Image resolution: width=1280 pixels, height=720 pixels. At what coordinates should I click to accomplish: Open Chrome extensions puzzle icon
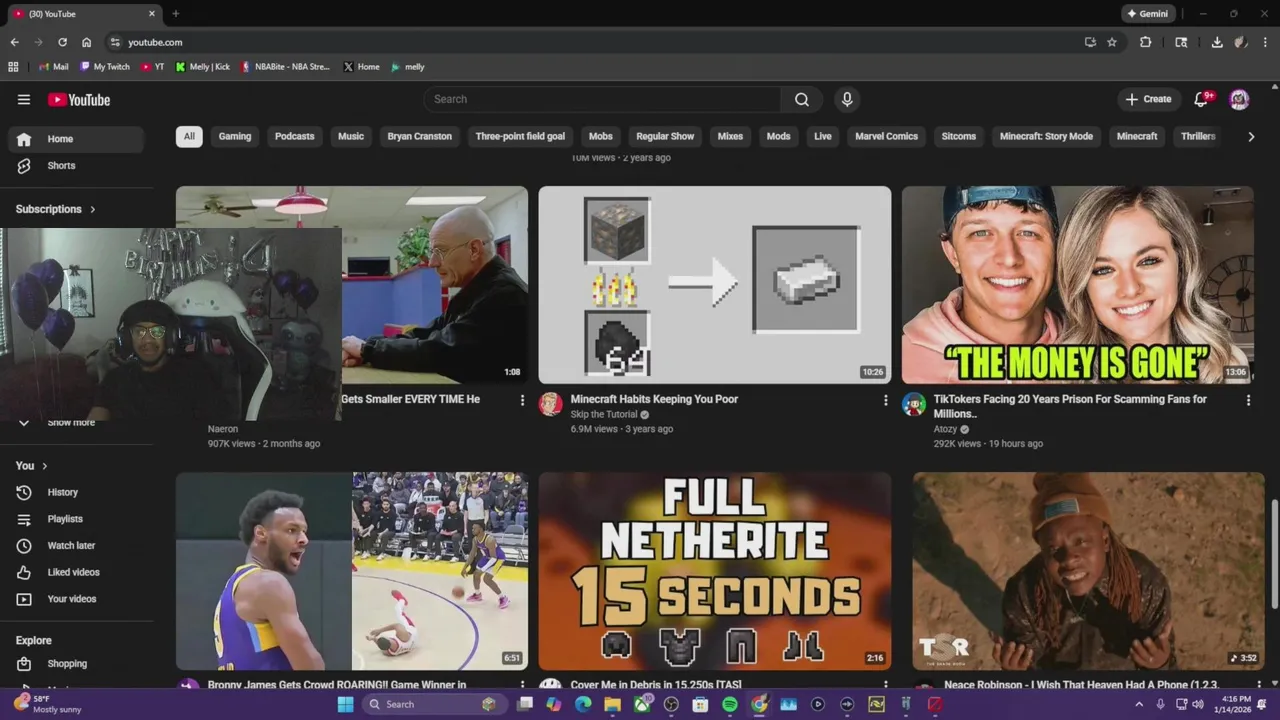[x=1146, y=42]
